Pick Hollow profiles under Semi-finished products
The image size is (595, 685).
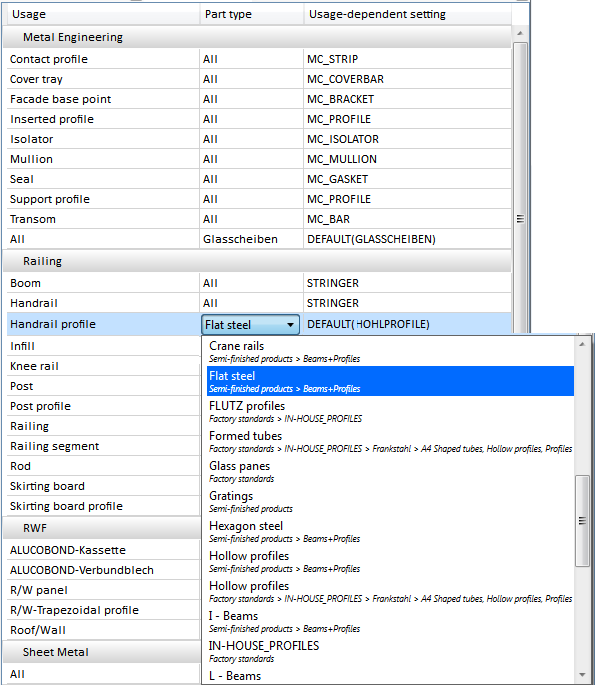point(390,562)
